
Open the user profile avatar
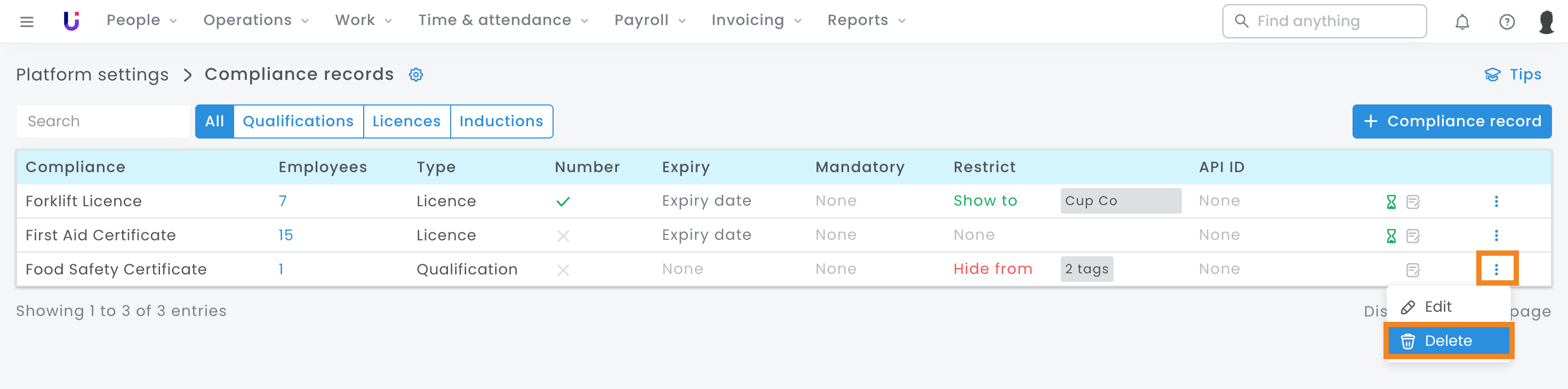1546,22
